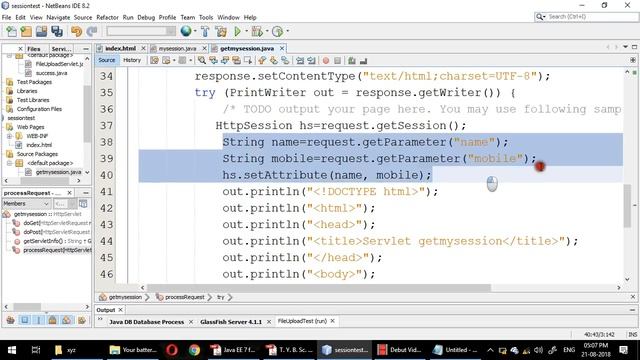The height and width of the screenshot is (360, 640).
Task: Click the New Project toolbar icon
Action: [x=26, y=31]
